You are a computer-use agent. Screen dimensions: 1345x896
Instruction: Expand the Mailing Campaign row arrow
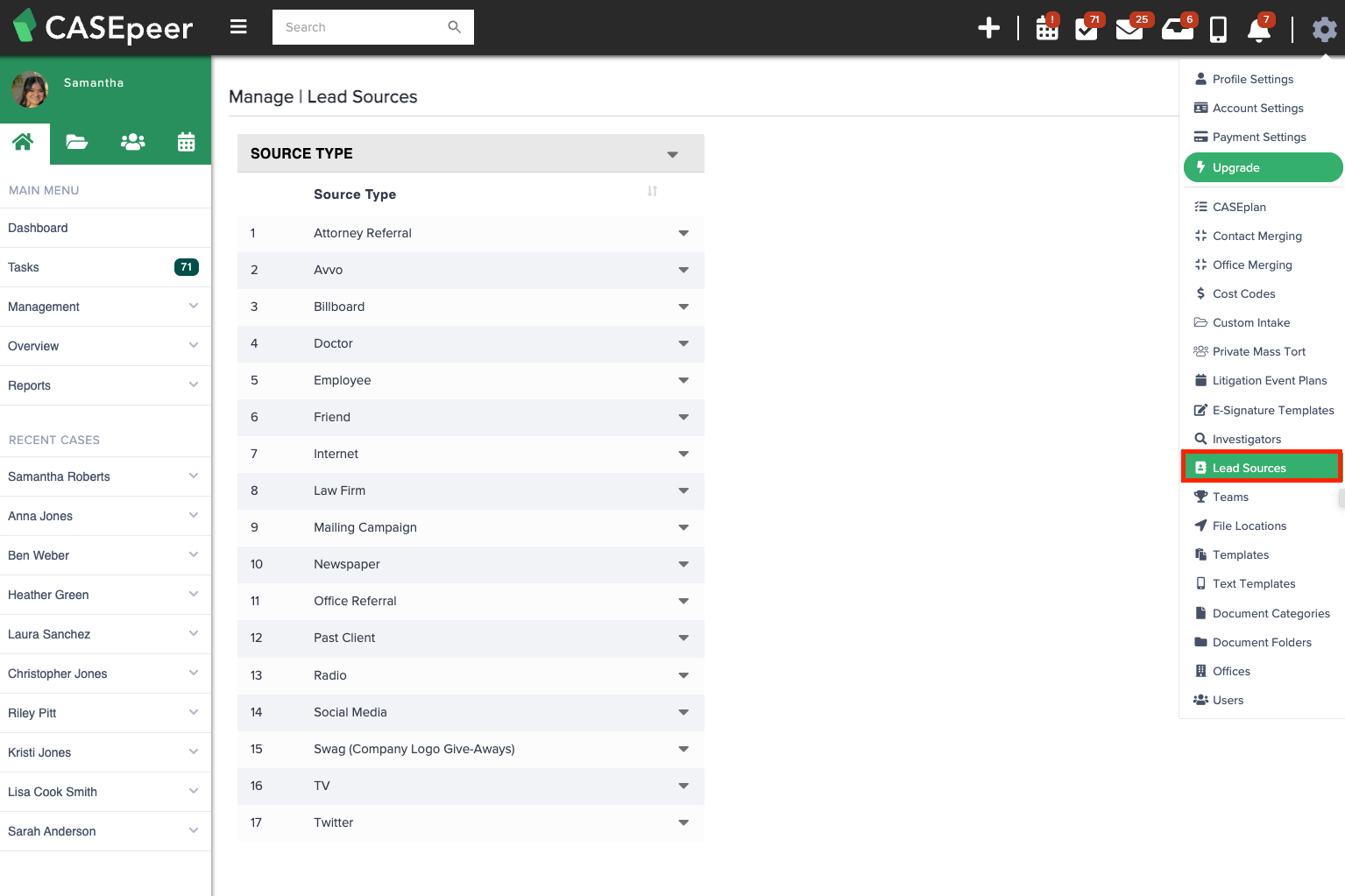(x=683, y=527)
